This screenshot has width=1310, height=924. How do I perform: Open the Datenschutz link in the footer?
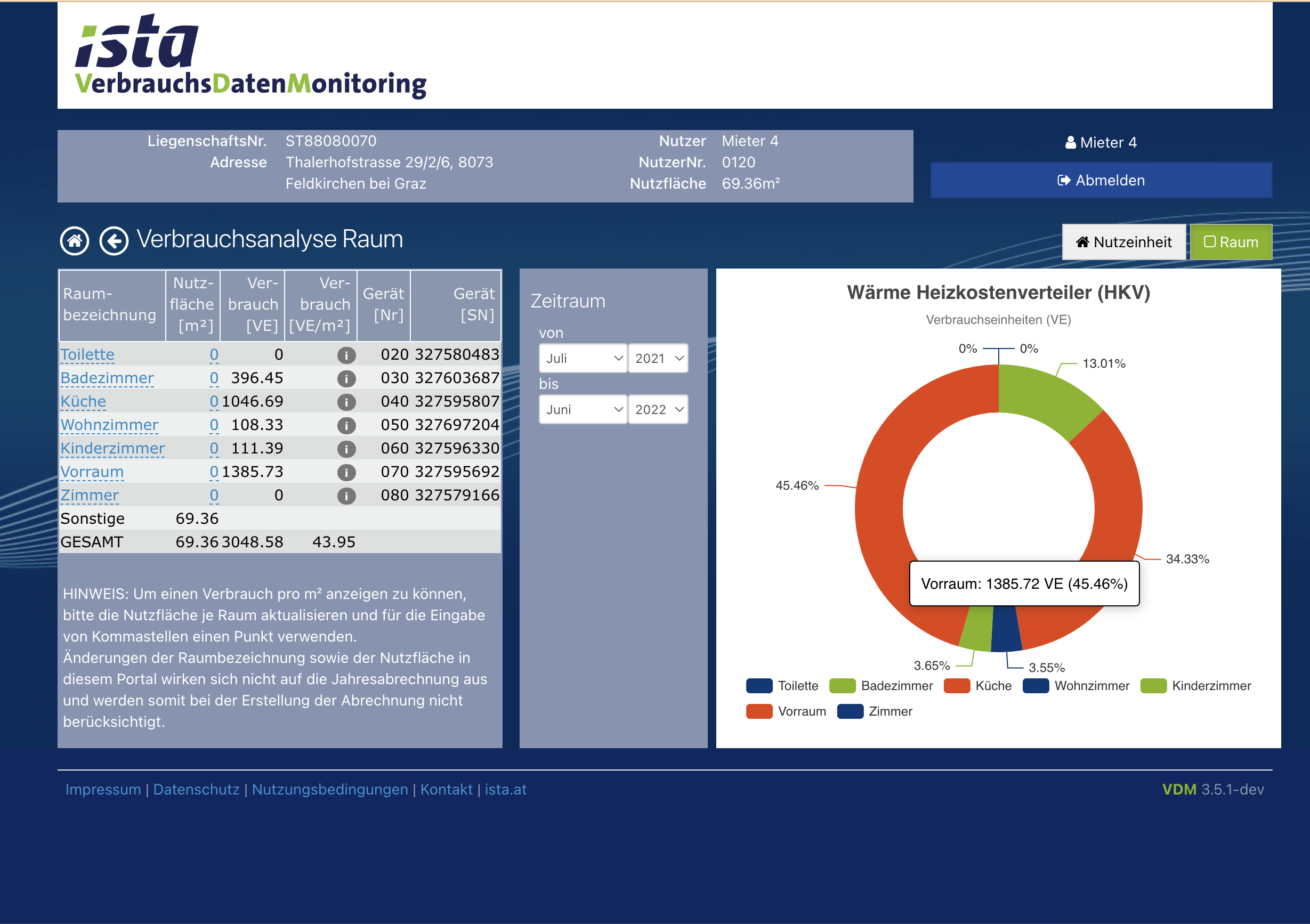pos(196,789)
